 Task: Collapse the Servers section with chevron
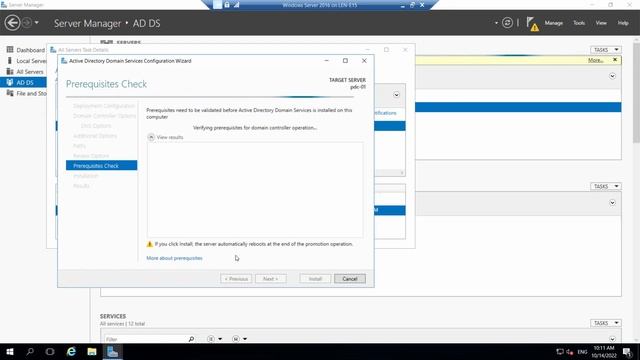pyautogui.click(x=612, y=76)
